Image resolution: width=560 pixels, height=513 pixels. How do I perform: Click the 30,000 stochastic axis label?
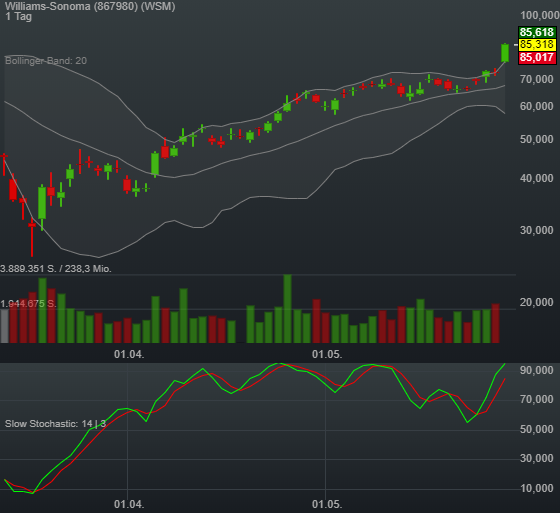click(537, 458)
